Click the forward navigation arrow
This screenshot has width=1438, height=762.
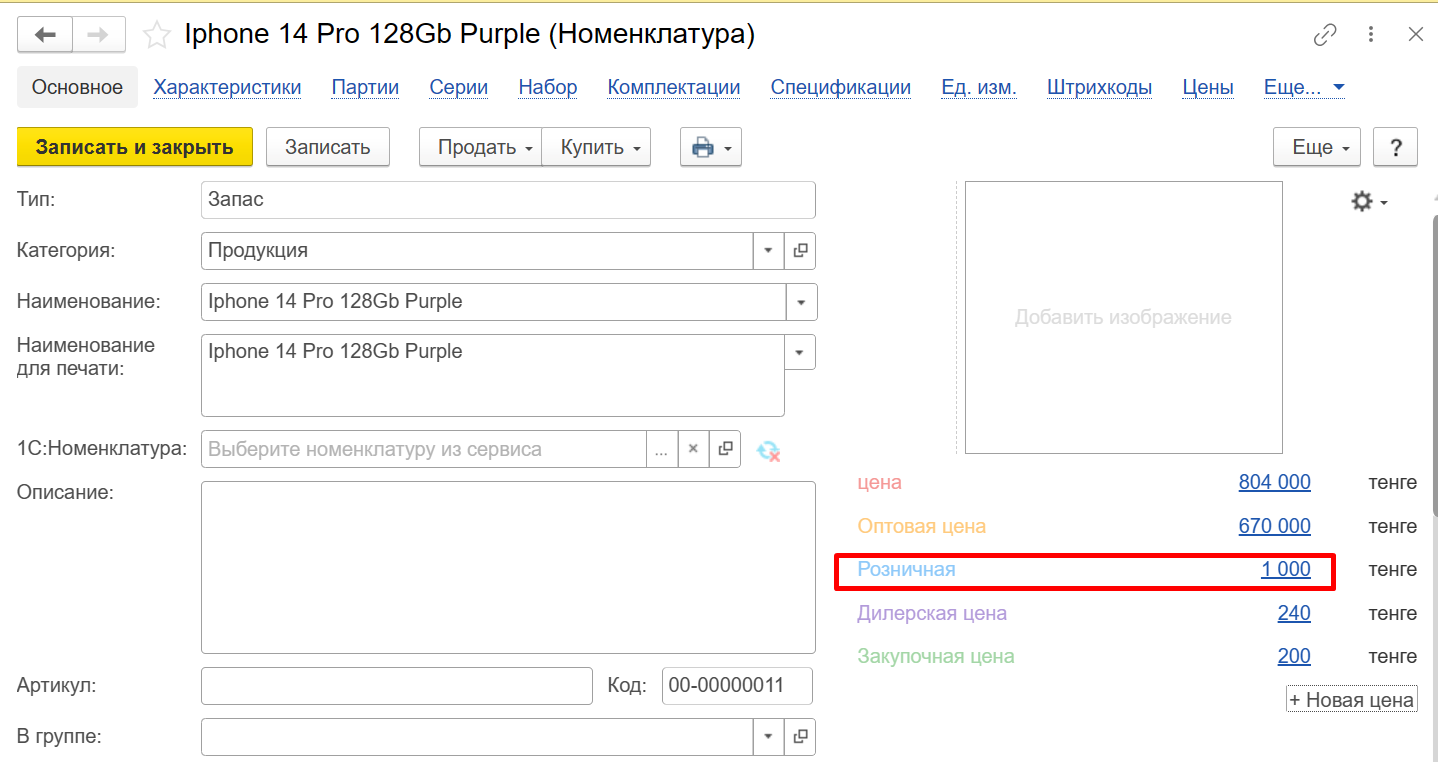click(98, 36)
